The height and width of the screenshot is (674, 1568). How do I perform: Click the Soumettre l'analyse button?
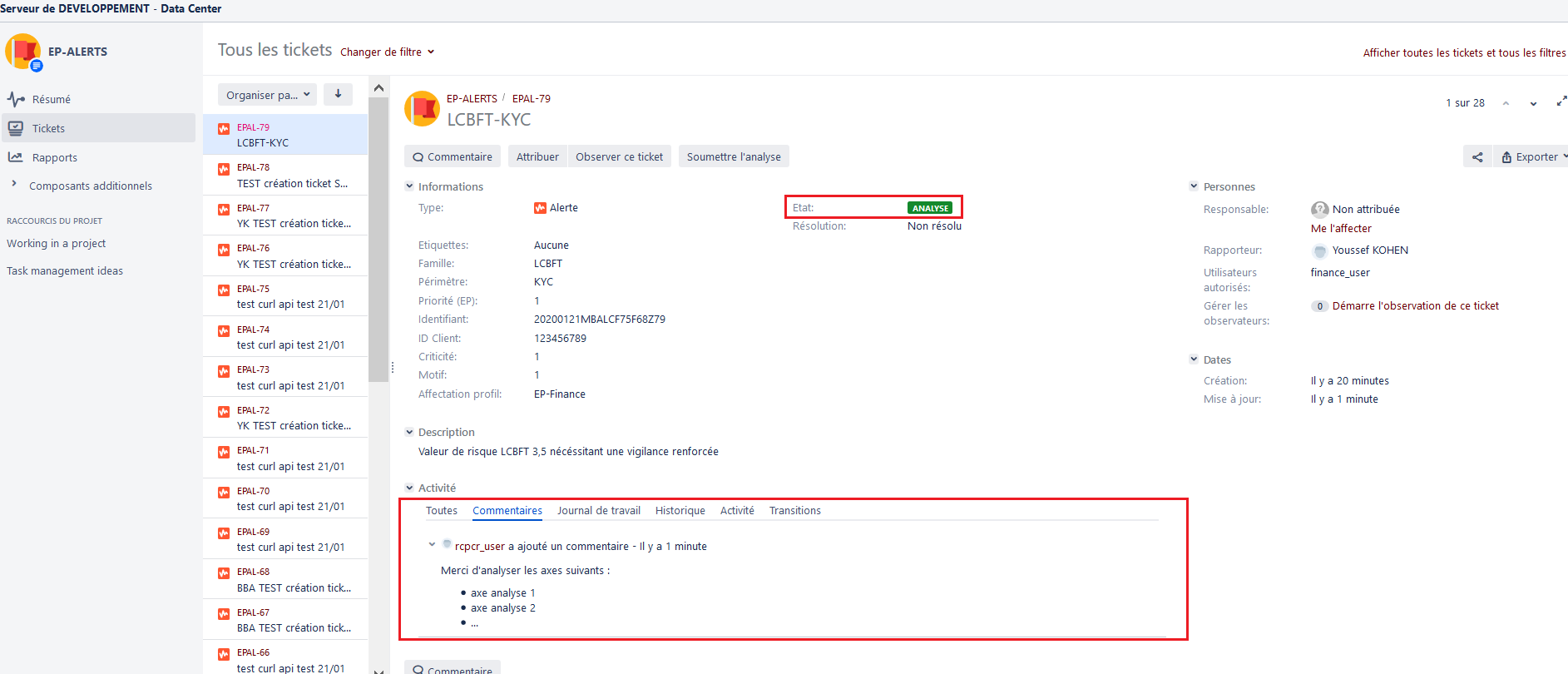(x=733, y=157)
